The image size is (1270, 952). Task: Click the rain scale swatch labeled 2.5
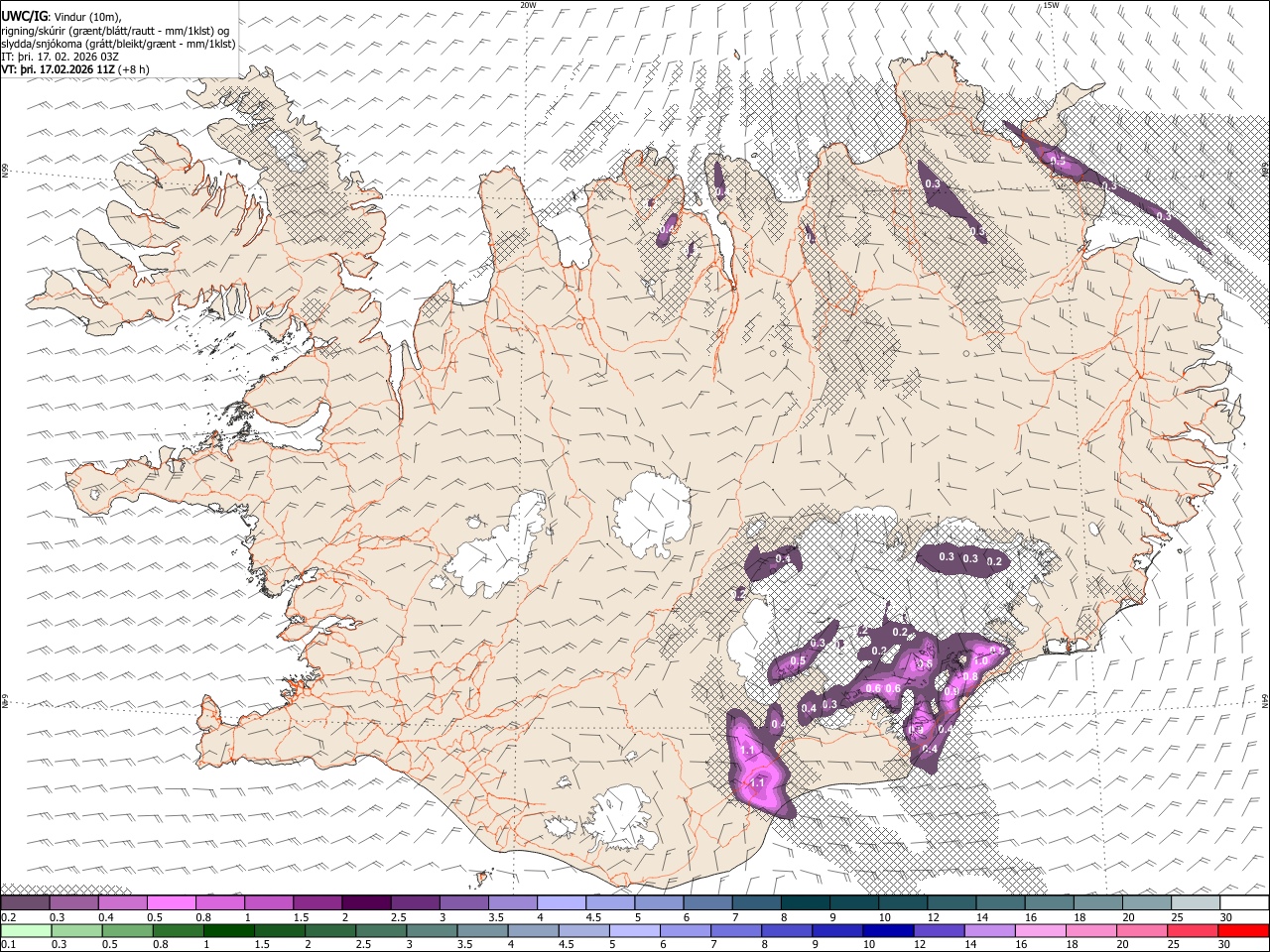(x=382, y=930)
